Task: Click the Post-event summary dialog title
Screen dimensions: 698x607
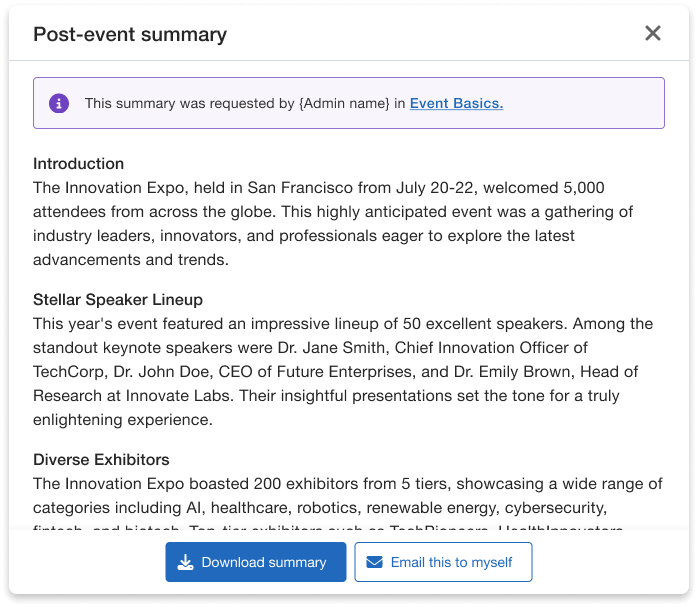Action: (x=130, y=34)
